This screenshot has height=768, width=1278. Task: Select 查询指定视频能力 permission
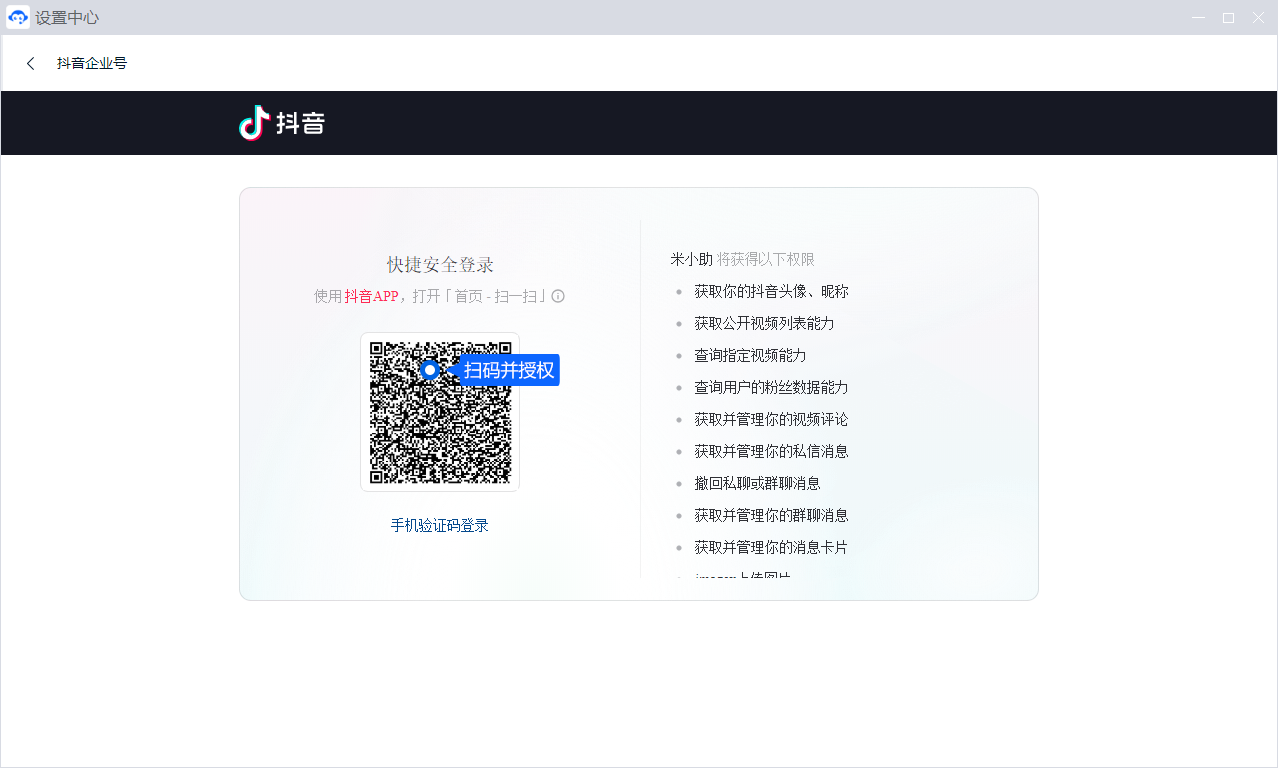[x=750, y=355]
